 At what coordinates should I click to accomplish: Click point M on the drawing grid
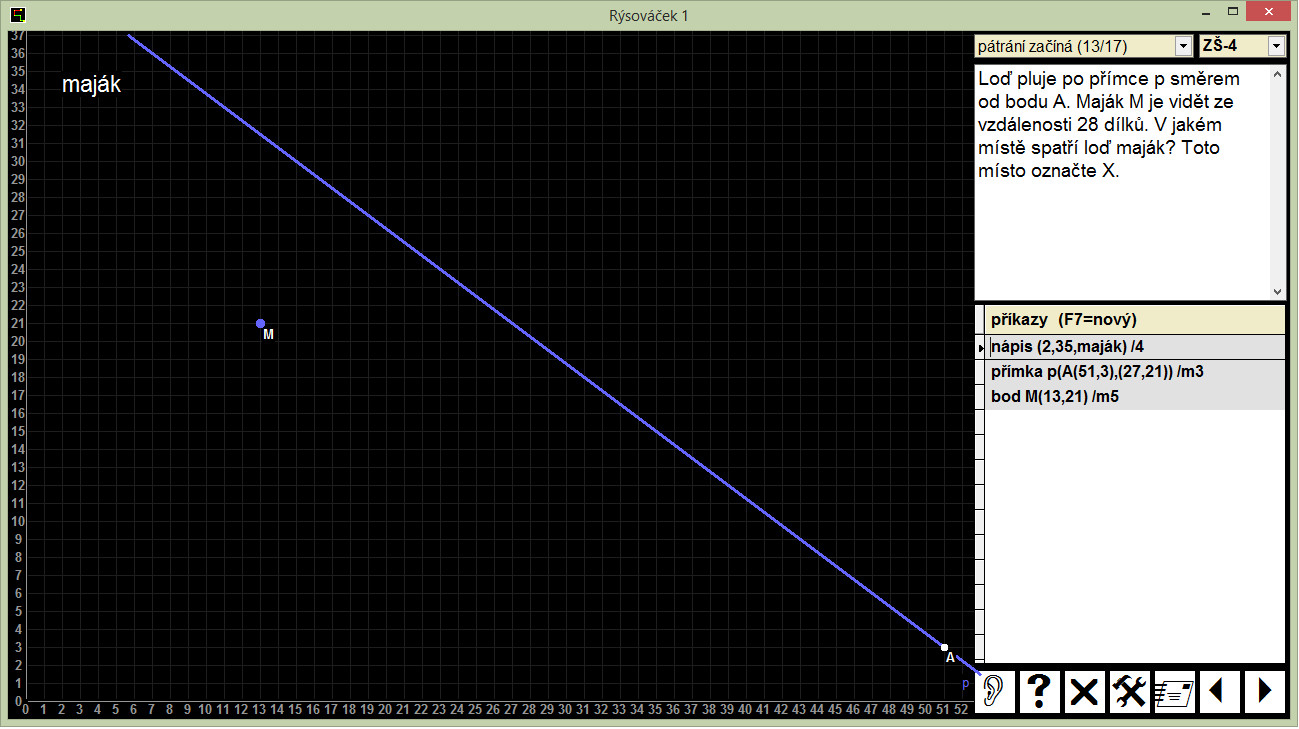(x=260, y=323)
